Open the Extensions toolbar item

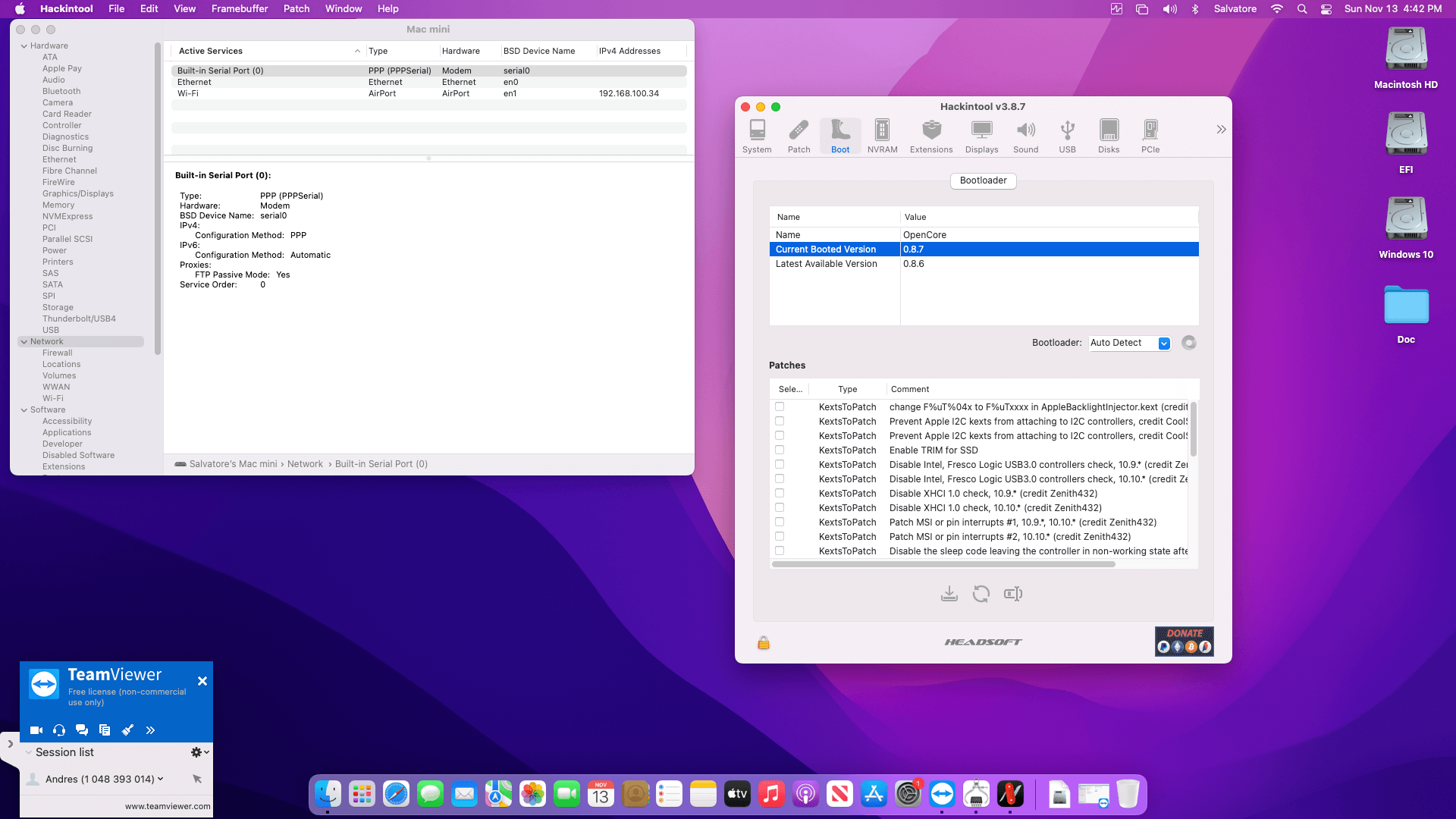(x=931, y=136)
